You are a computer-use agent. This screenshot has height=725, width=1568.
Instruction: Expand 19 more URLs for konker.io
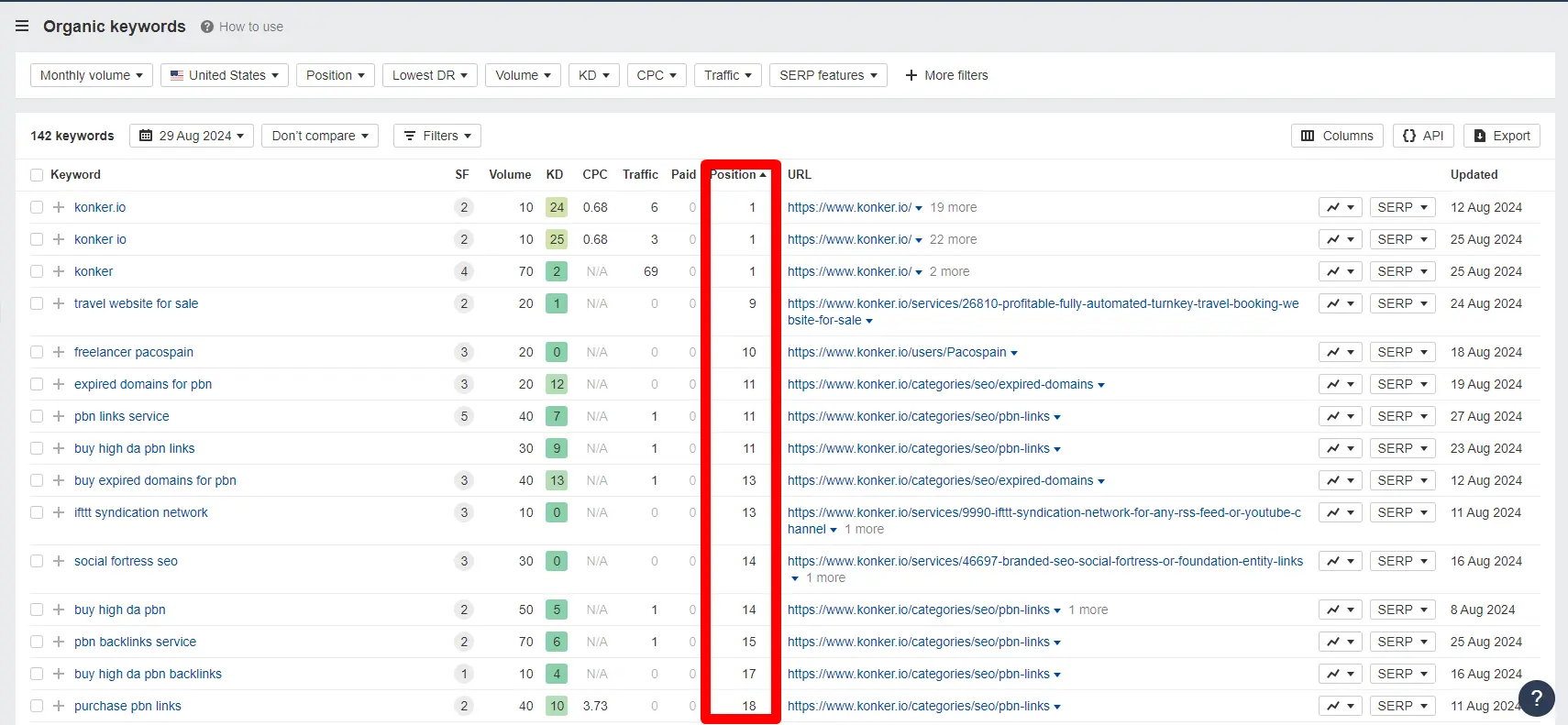click(954, 207)
